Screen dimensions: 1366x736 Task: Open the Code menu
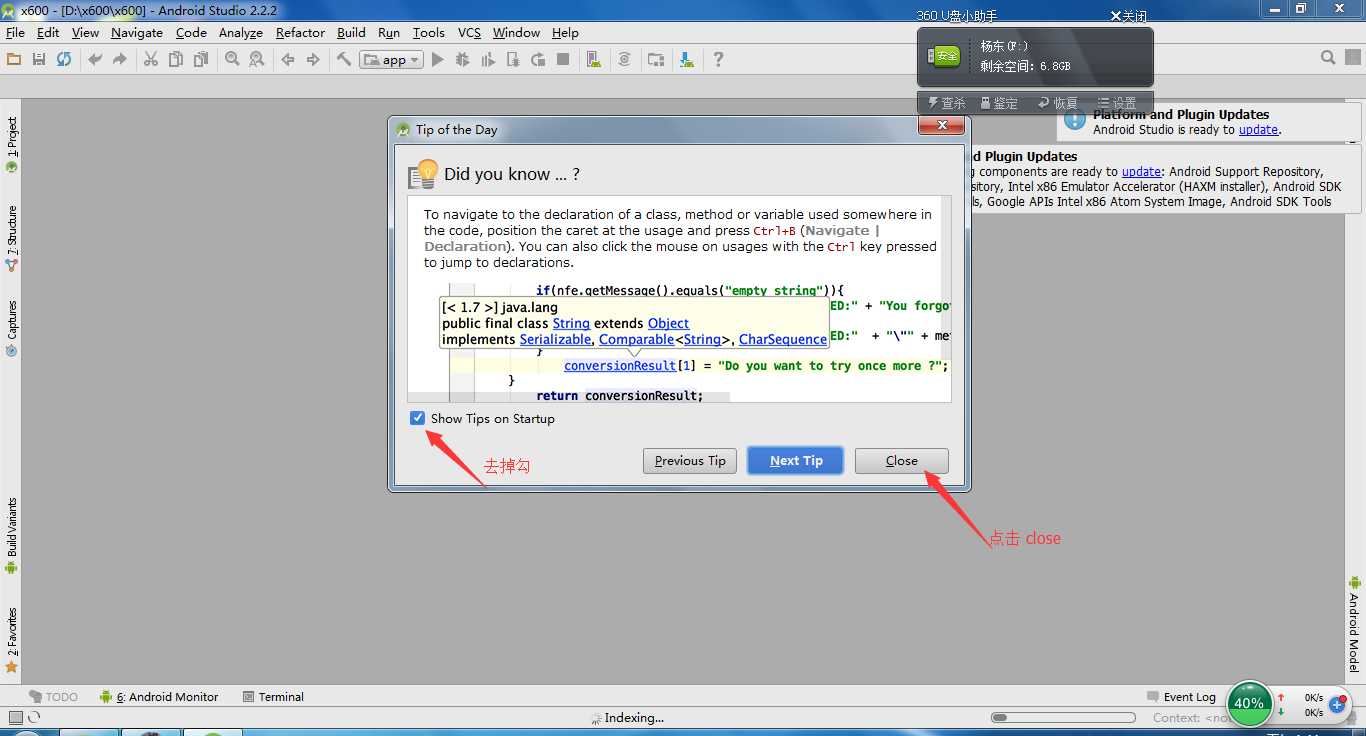(191, 32)
